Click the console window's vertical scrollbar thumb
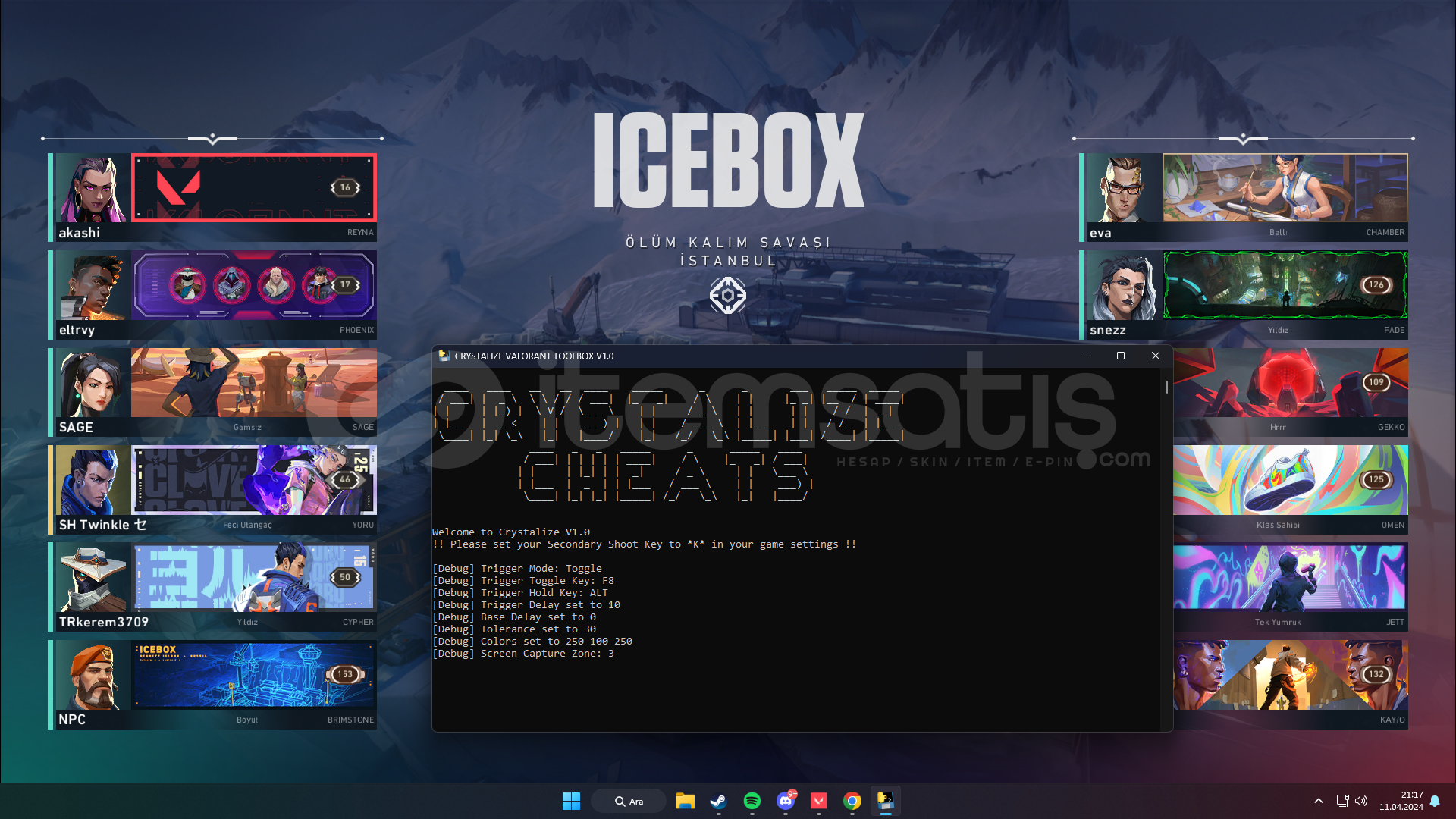Viewport: 1456px width, 819px height. (1166, 387)
